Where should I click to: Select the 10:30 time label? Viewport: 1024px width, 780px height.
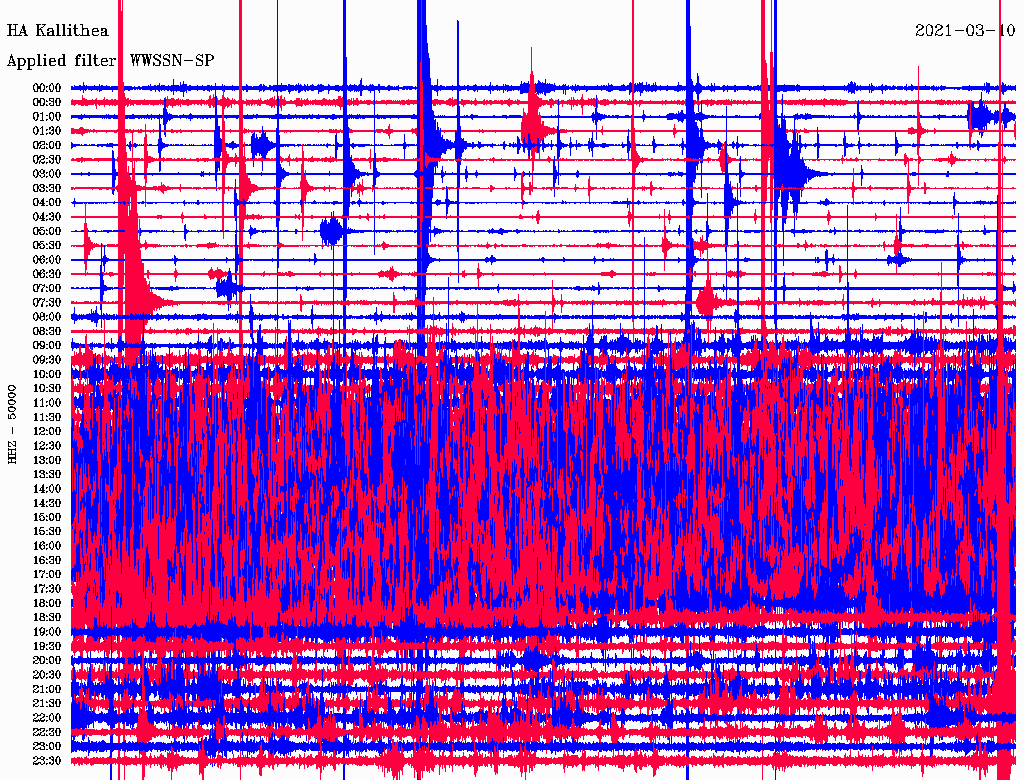(47, 389)
